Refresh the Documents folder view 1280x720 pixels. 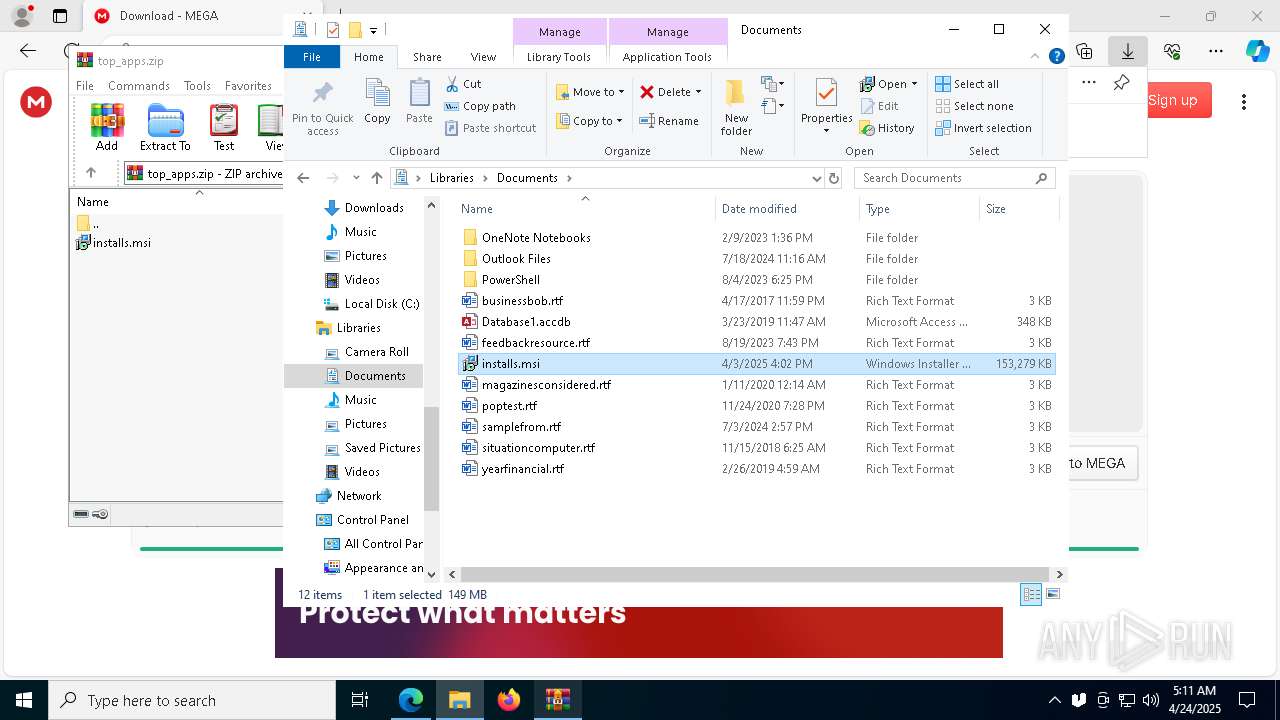click(834, 178)
